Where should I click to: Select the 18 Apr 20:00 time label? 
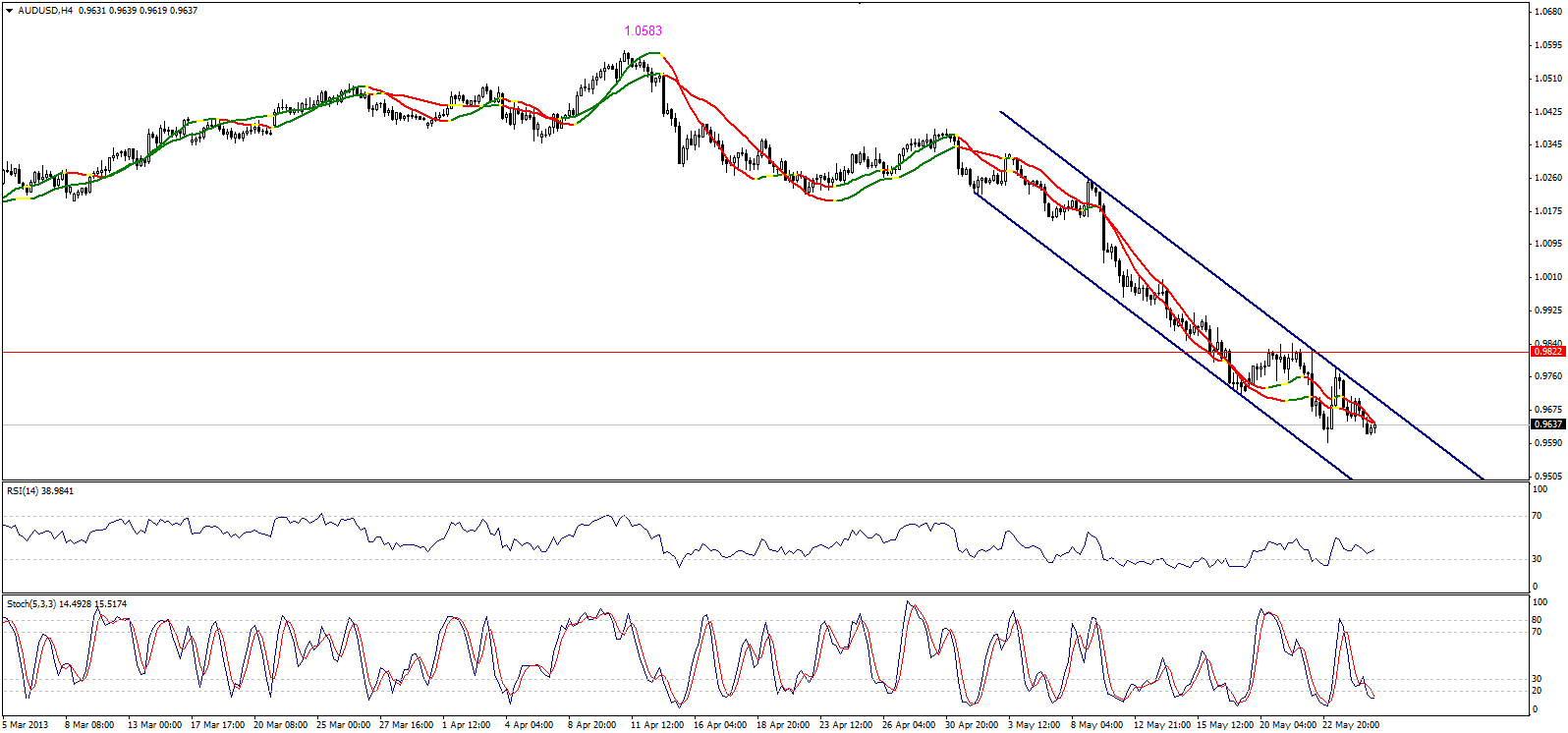tap(783, 725)
